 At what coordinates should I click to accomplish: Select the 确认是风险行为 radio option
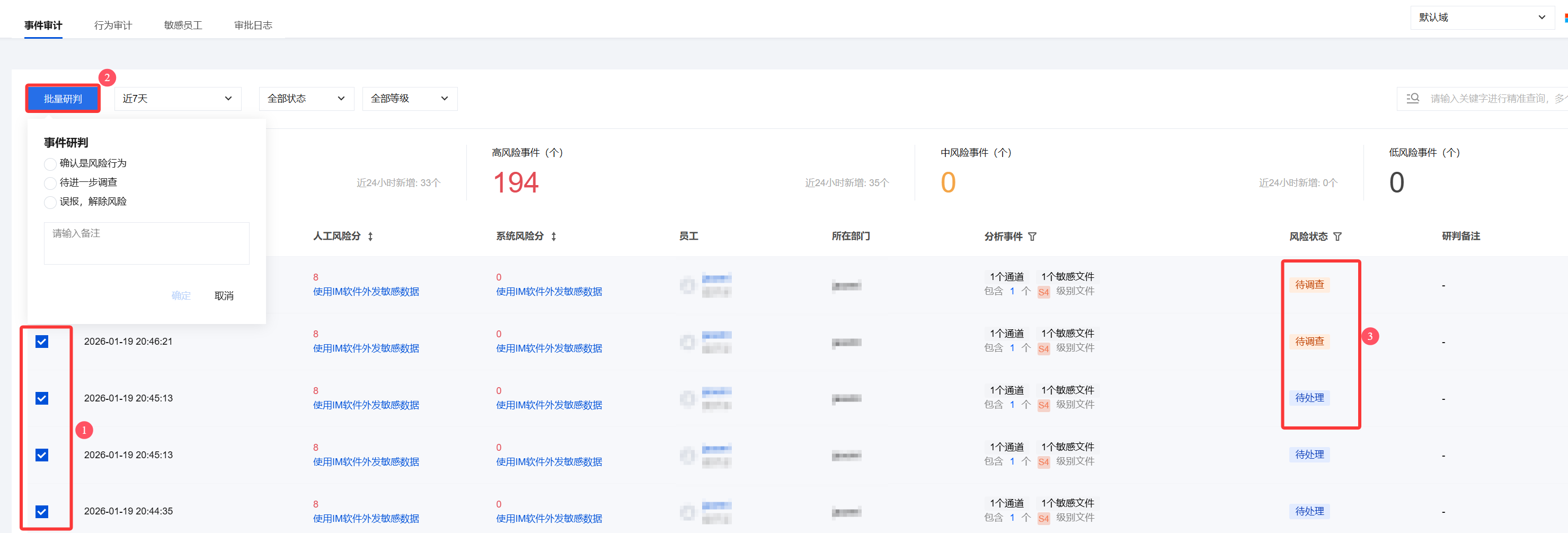coord(50,164)
